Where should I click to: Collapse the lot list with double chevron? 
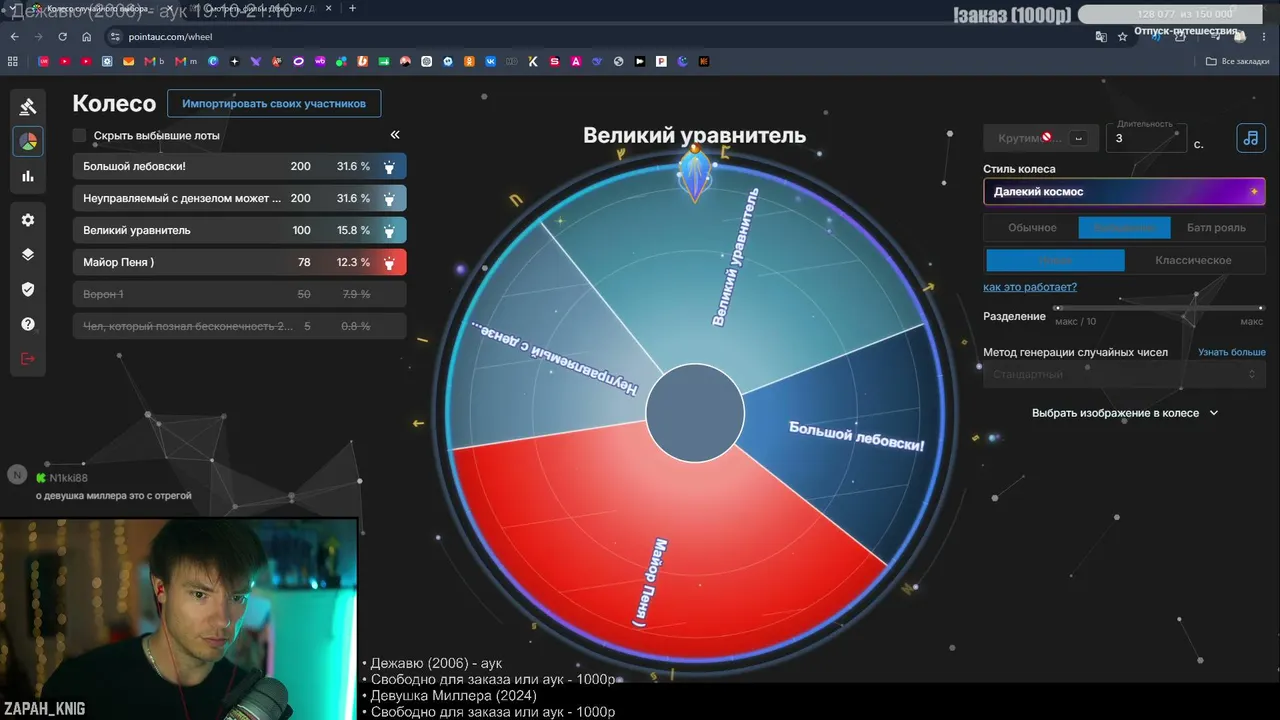click(395, 135)
